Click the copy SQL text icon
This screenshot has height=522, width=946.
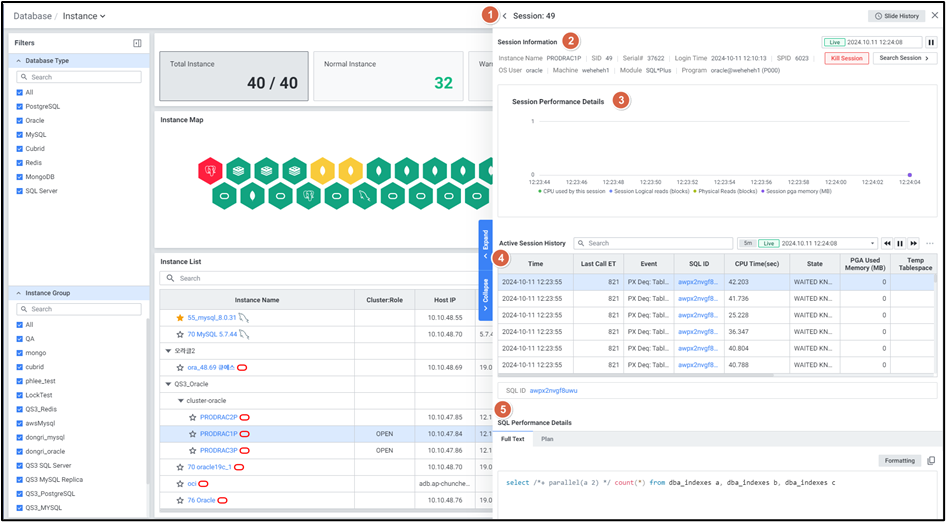click(931, 461)
